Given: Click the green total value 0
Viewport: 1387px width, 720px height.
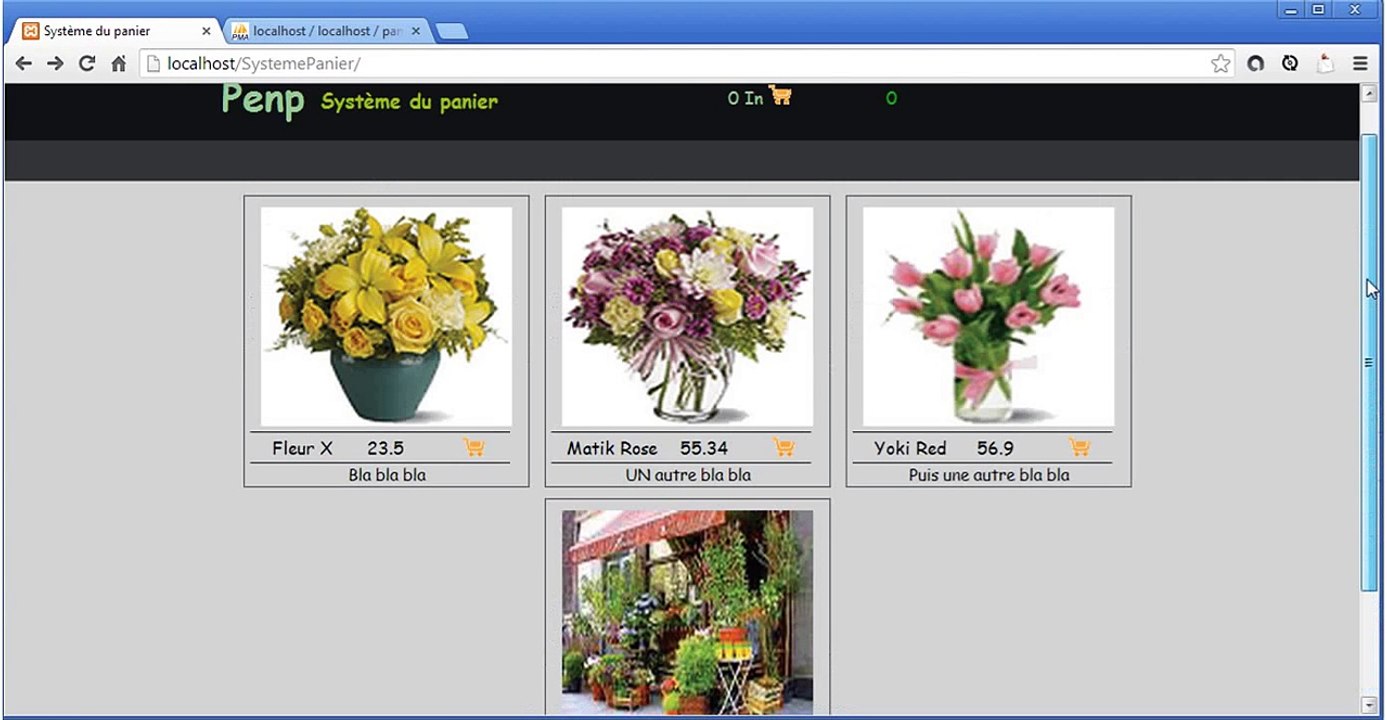Looking at the screenshot, I should point(891,98).
